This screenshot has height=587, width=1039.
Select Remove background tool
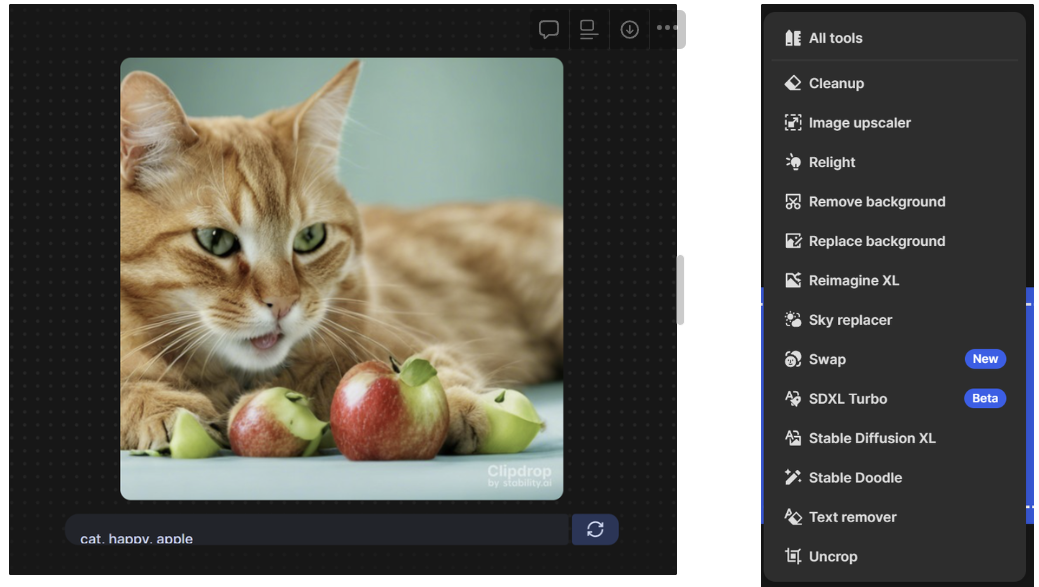click(x=877, y=201)
